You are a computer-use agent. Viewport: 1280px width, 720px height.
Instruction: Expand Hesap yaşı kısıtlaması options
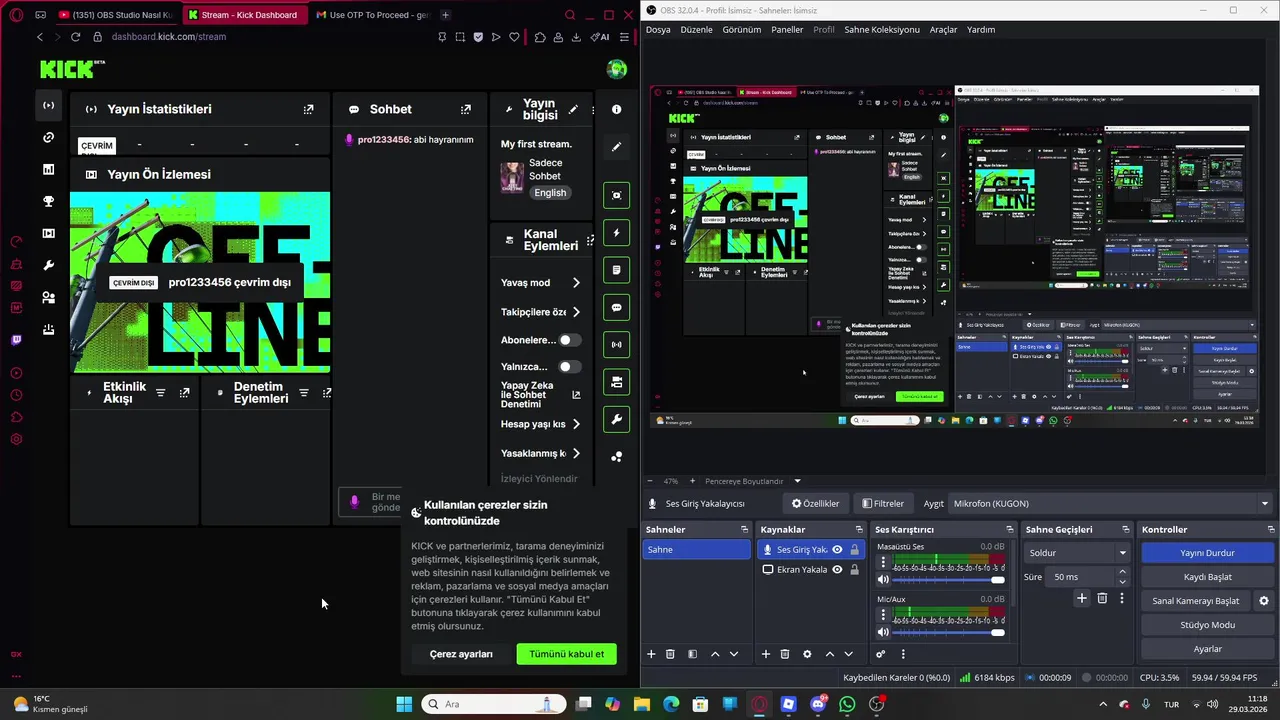click(576, 424)
